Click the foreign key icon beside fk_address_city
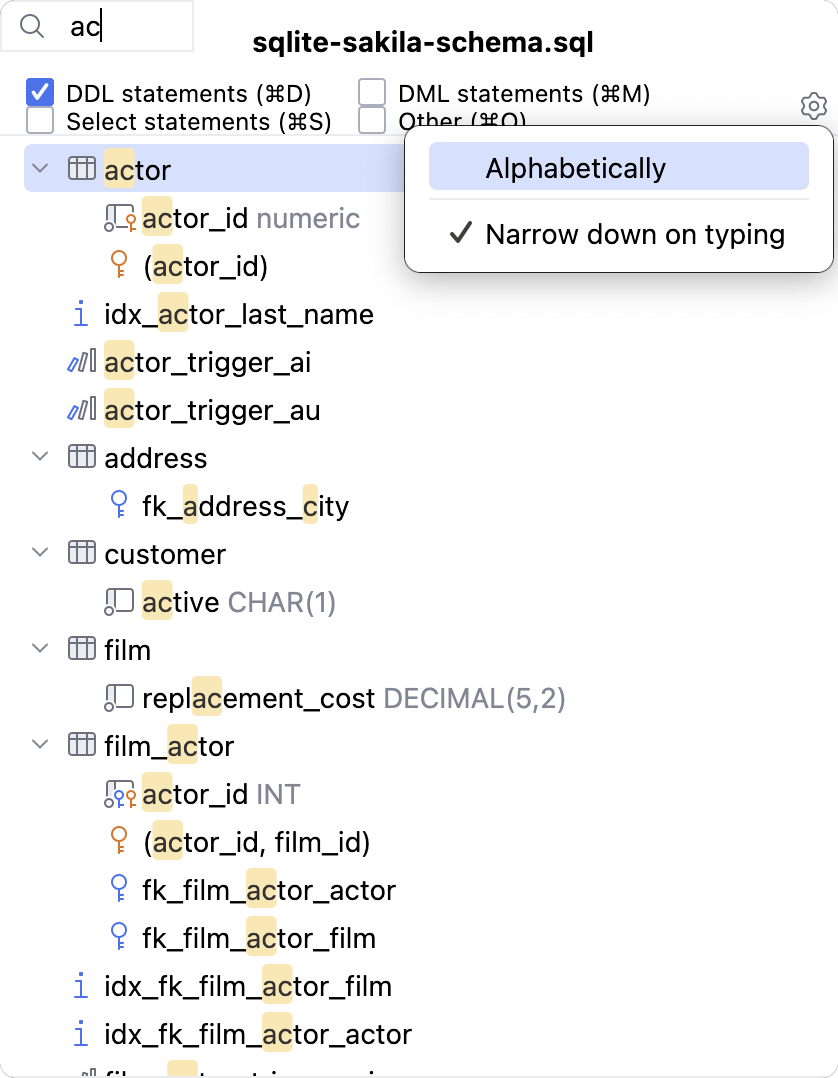Viewport: 838px width, 1078px height. 120,506
